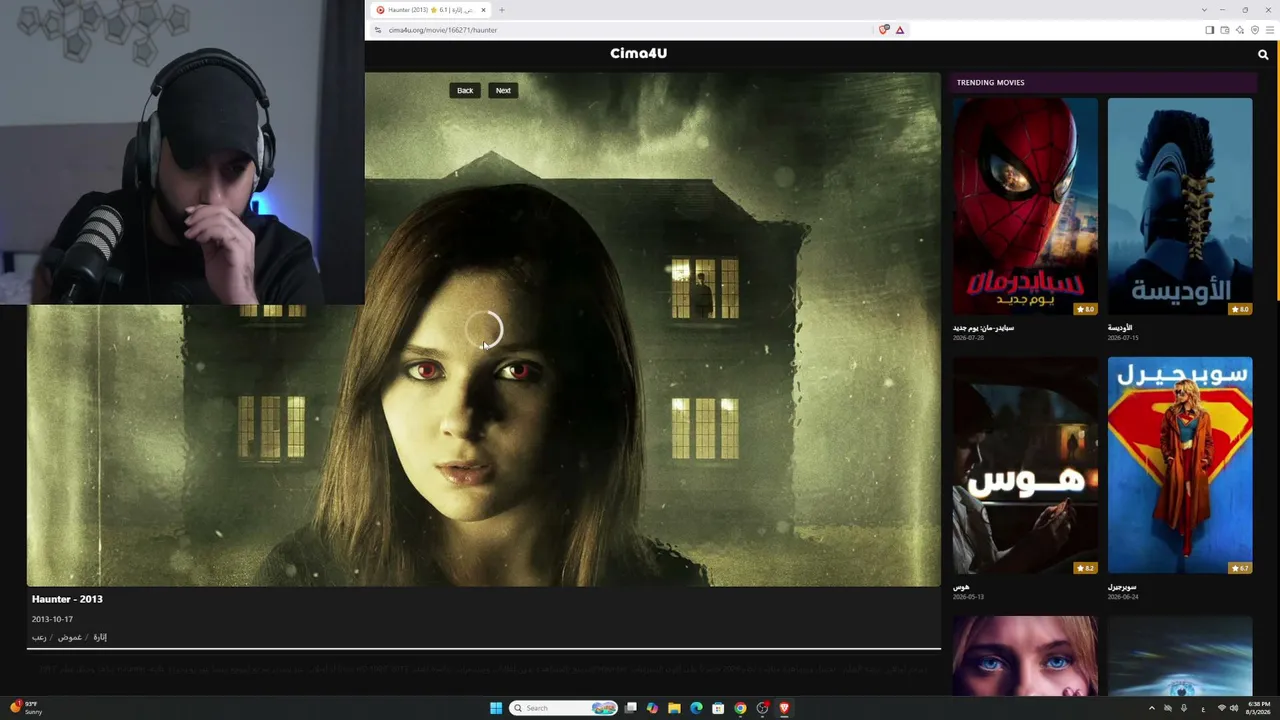
Task: Click the 8.0 rating badge on Spider-Man
Action: 1085,309
